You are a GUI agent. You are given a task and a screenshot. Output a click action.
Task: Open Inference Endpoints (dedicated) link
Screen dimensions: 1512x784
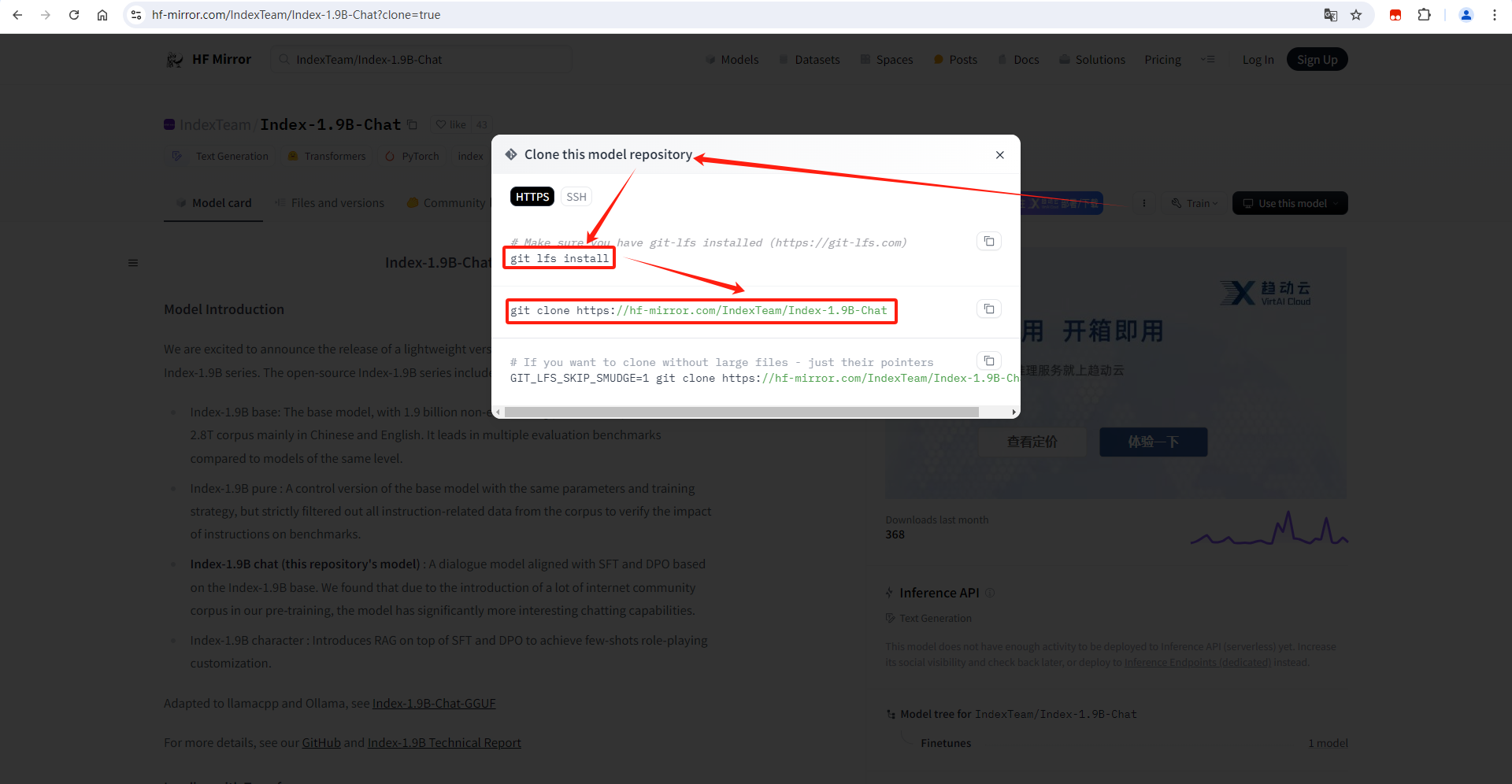click(x=1198, y=663)
